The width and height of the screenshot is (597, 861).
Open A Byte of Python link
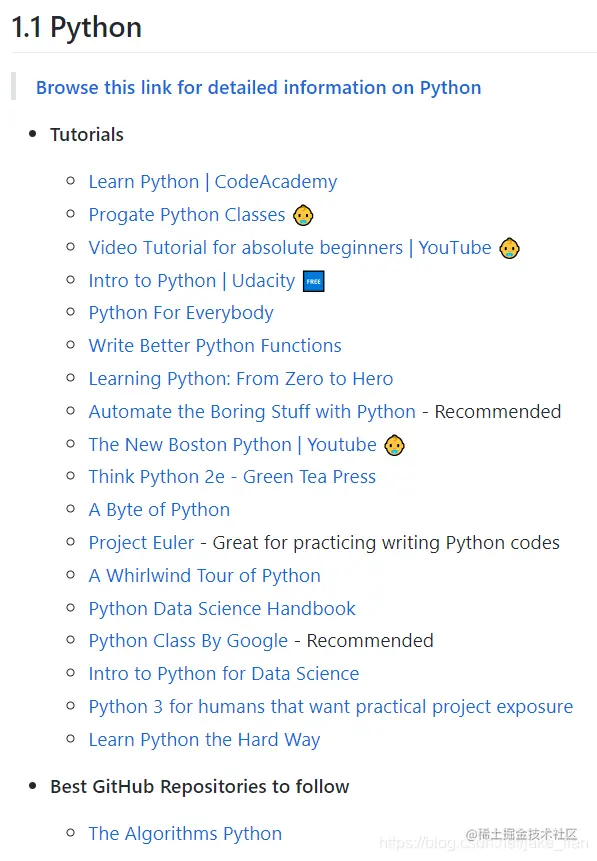pyautogui.click(x=159, y=510)
